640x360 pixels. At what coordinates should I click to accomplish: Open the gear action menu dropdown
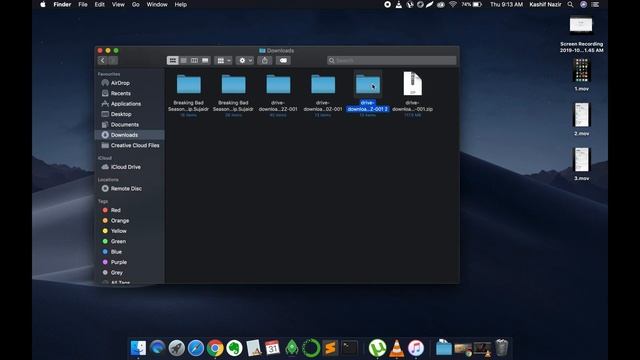pyautogui.click(x=245, y=60)
